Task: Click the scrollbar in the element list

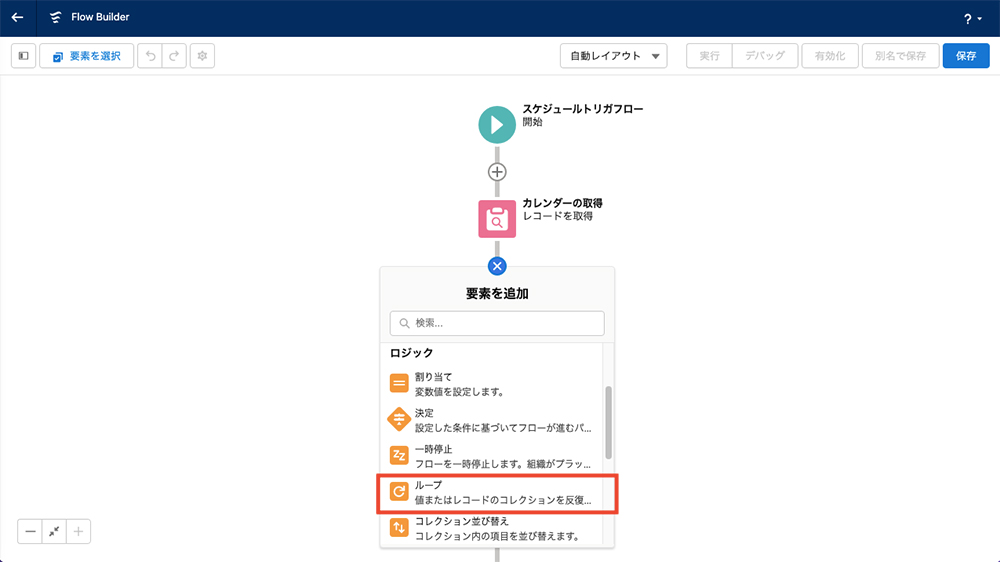Action: pos(608,422)
